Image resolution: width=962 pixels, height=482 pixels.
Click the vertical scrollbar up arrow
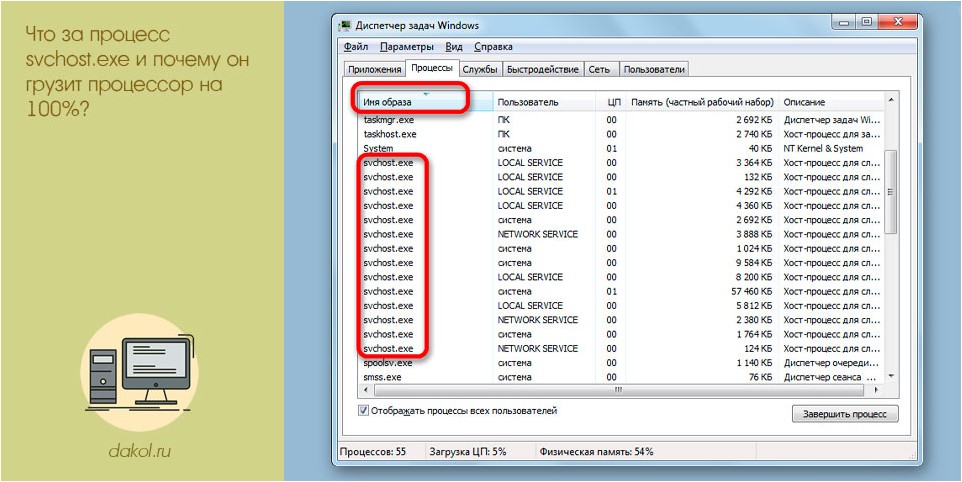coord(891,99)
